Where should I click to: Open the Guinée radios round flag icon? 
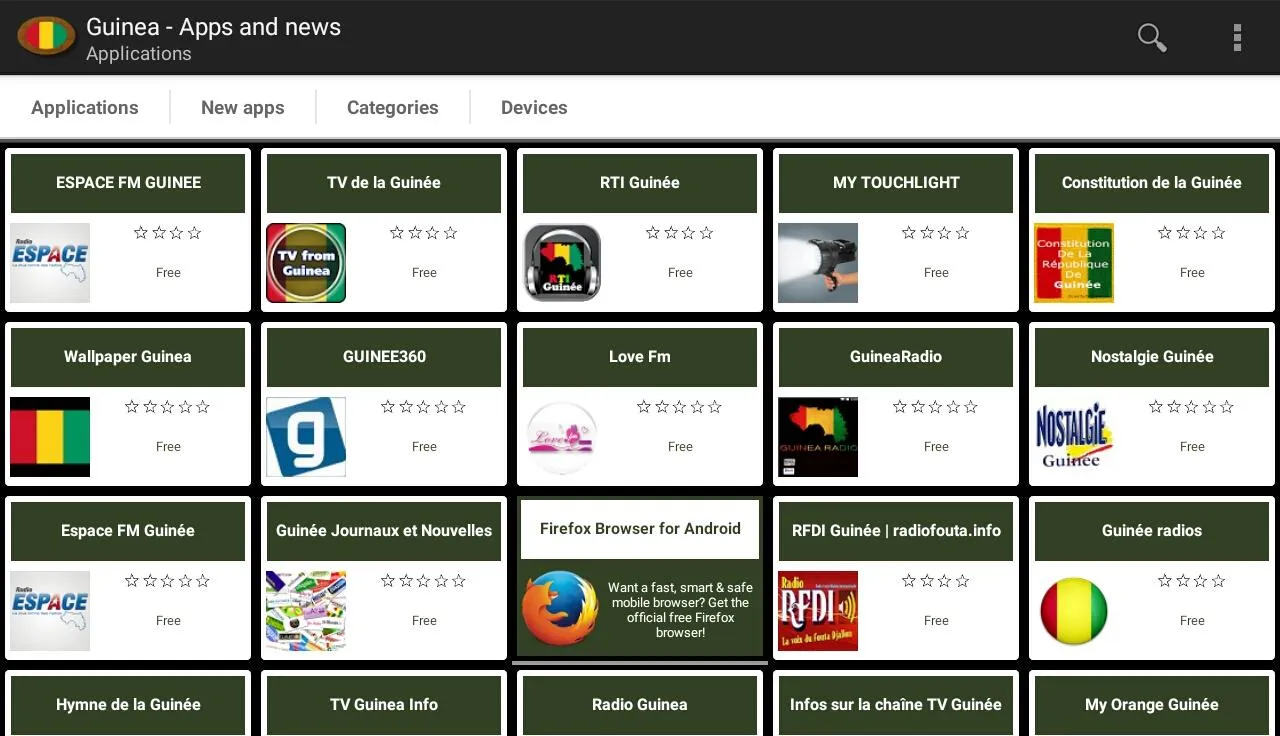pos(1074,611)
